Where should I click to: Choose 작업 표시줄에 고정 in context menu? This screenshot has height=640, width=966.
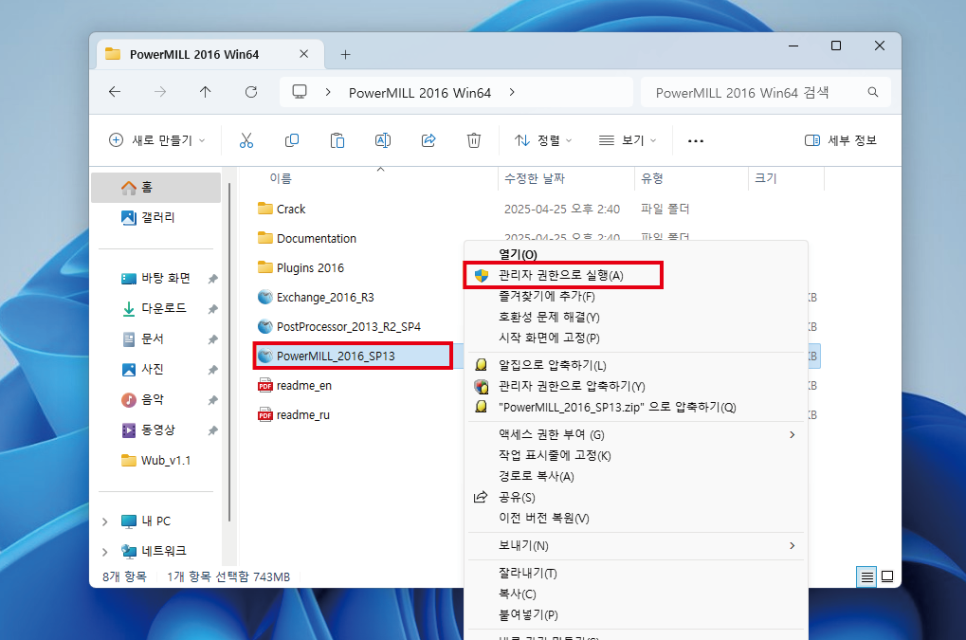click(636, 456)
